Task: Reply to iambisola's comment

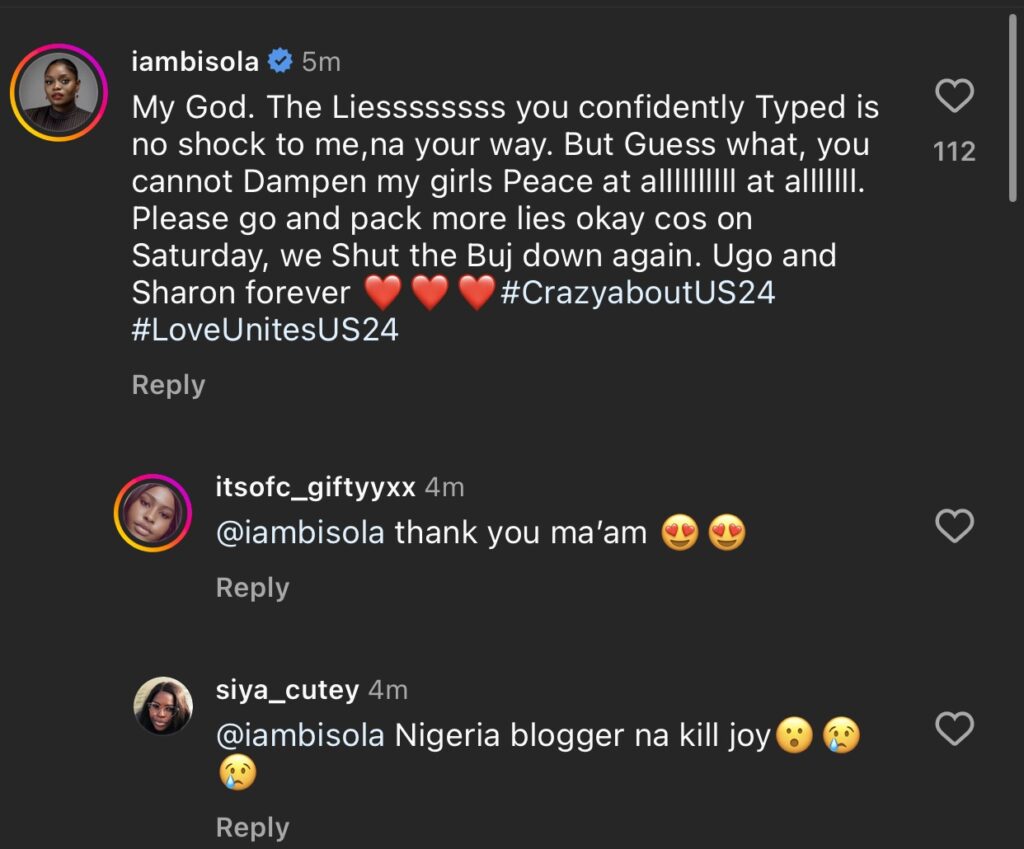Action: click(x=167, y=385)
